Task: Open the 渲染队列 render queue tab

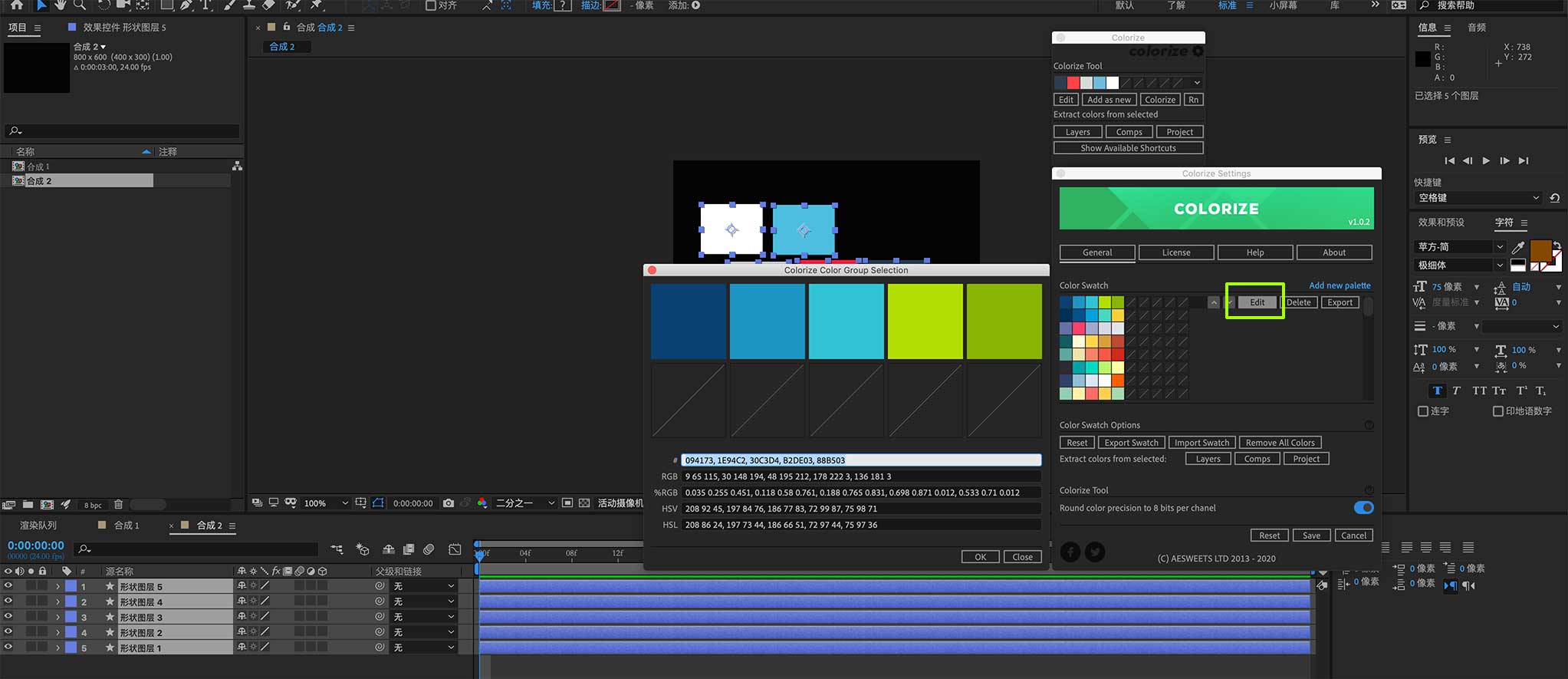Action: [x=38, y=526]
